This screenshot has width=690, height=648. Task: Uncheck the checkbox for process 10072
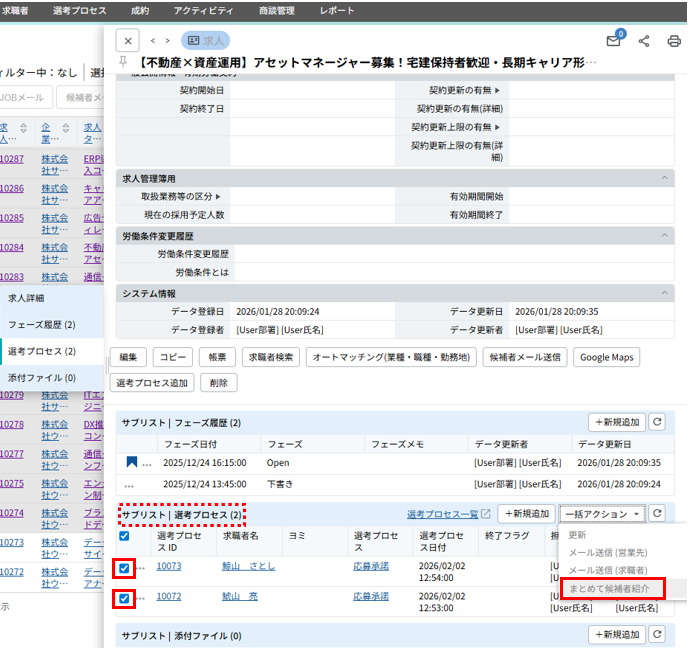point(125,599)
